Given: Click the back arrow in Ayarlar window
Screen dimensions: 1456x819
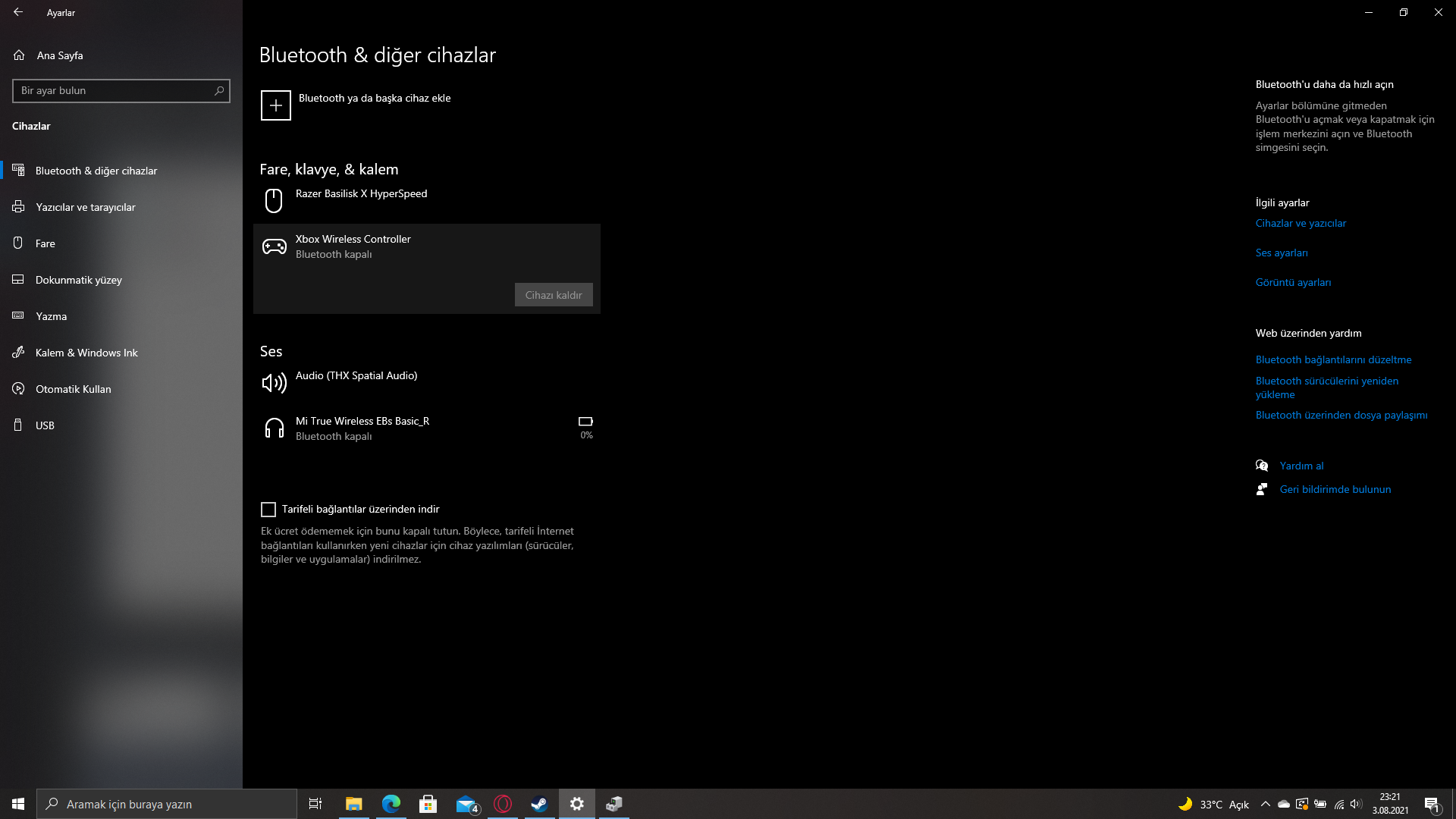Looking at the screenshot, I should (18, 12).
